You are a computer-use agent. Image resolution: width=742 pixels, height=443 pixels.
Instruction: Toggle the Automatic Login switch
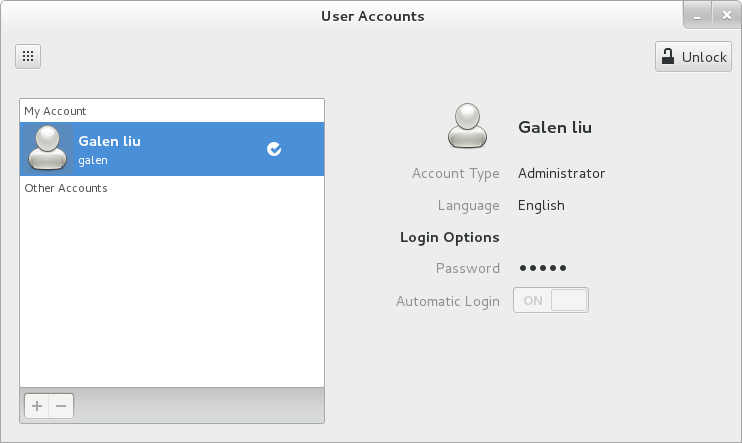(x=551, y=300)
